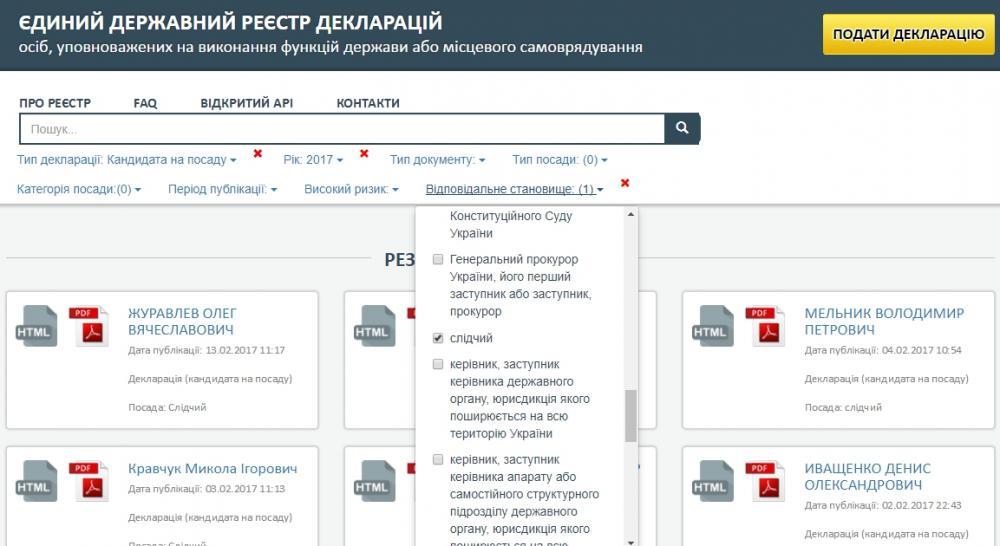Open HTML icon for Мельник Володимир Петрович
This screenshot has height=546, width=1000.
point(712,327)
